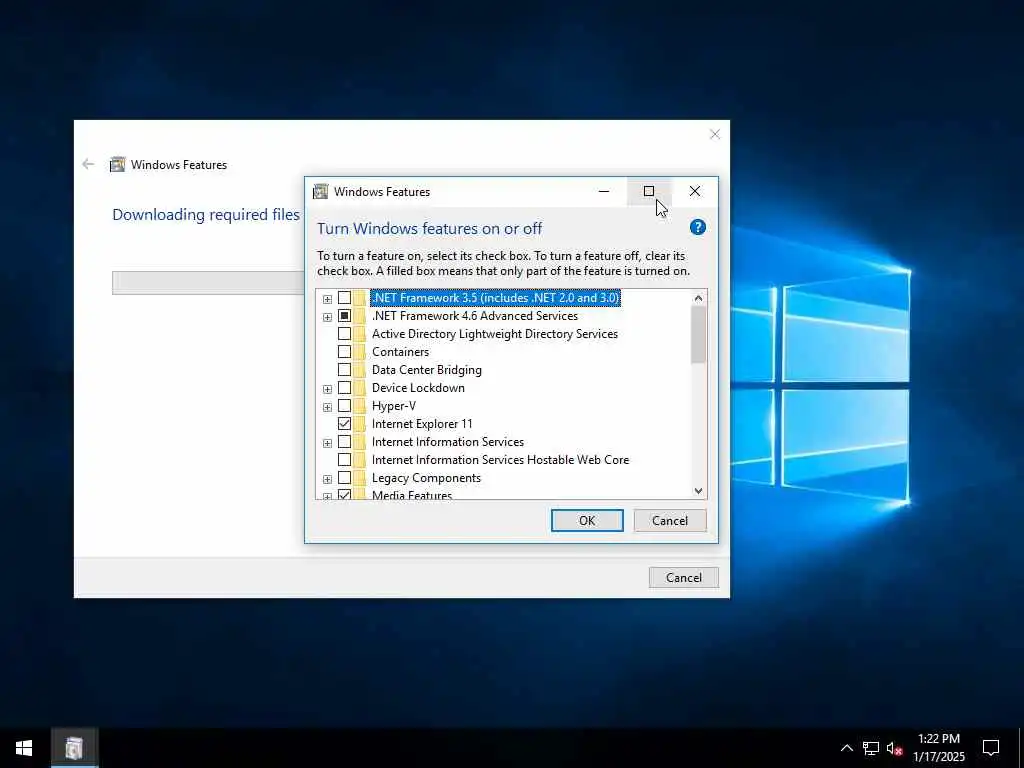The width and height of the screenshot is (1024, 768).
Task: Expand the Device Lockdown tree node
Action: (327, 389)
